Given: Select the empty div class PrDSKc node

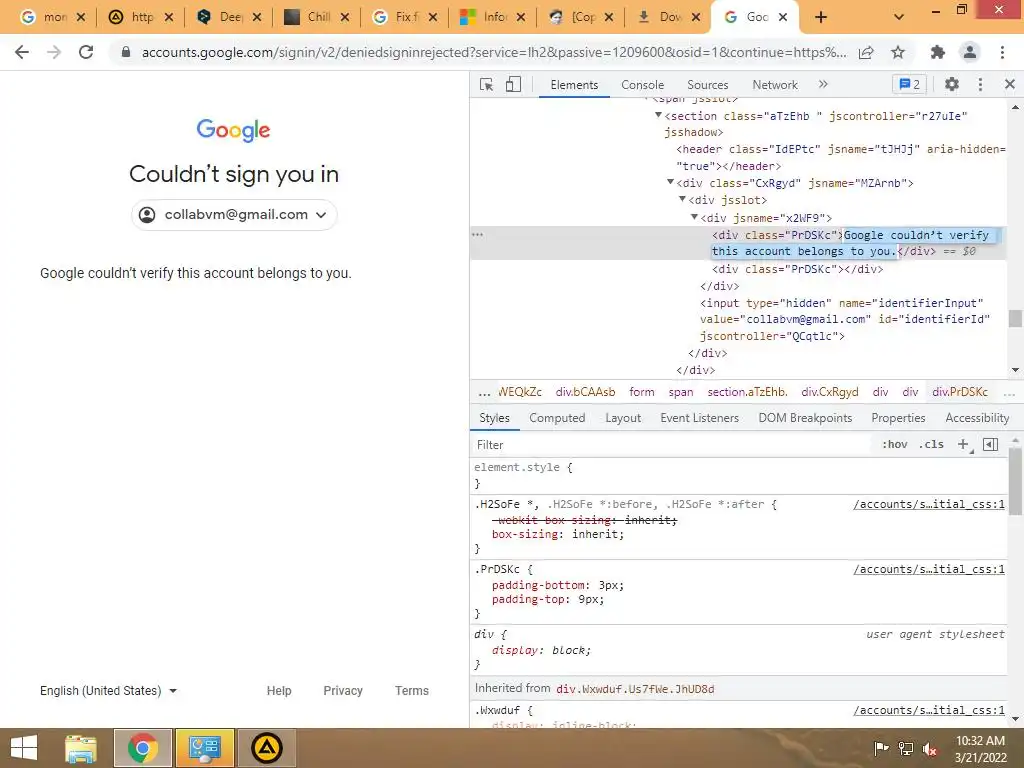Looking at the screenshot, I should point(797,269).
